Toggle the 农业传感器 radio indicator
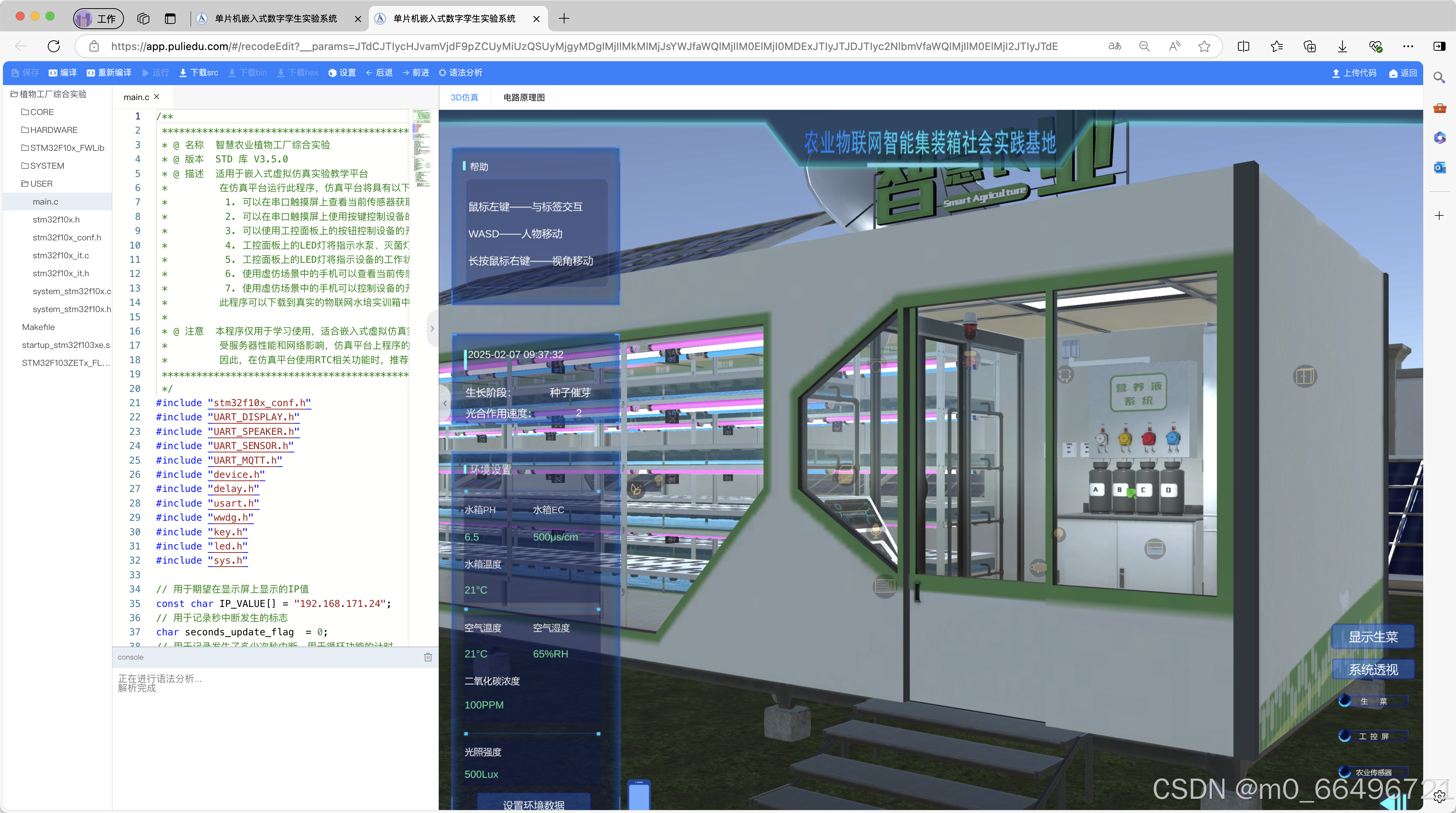The width and height of the screenshot is (1456, 813). [x=1345, y=772]
